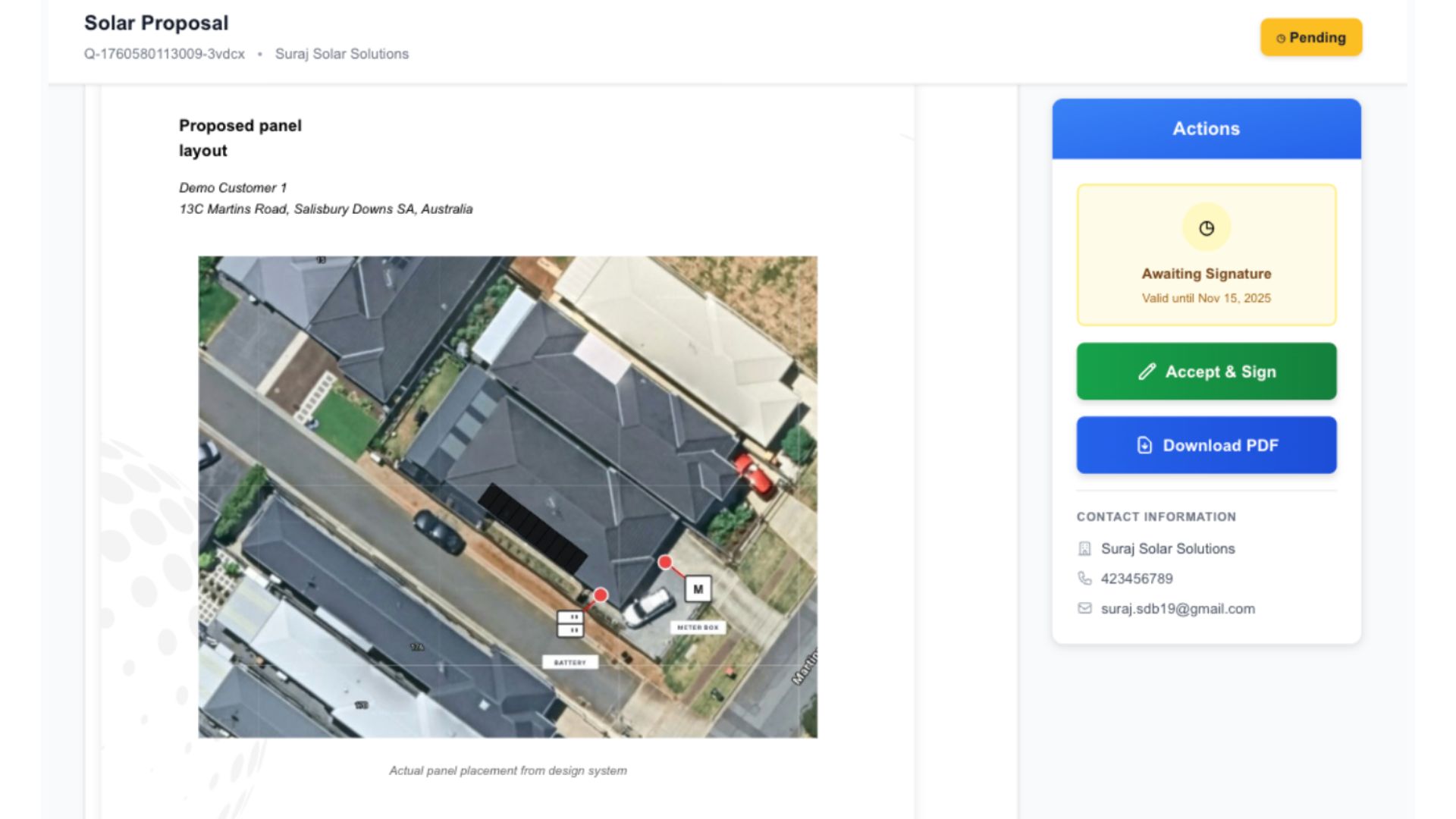
Task: Click the CONTACT INFORMATION heading
Action: (1156, 516)
